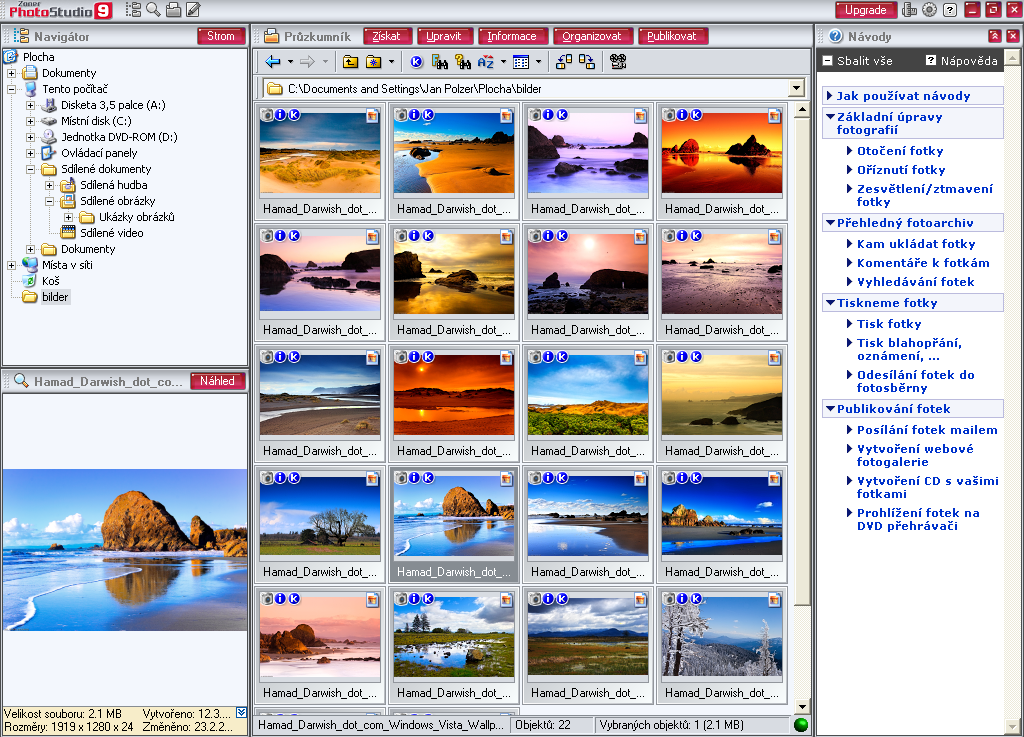Click Sbalit vše to collapse all
Image resolution: width=1024 pixels, height=737 pixels.
857,61
